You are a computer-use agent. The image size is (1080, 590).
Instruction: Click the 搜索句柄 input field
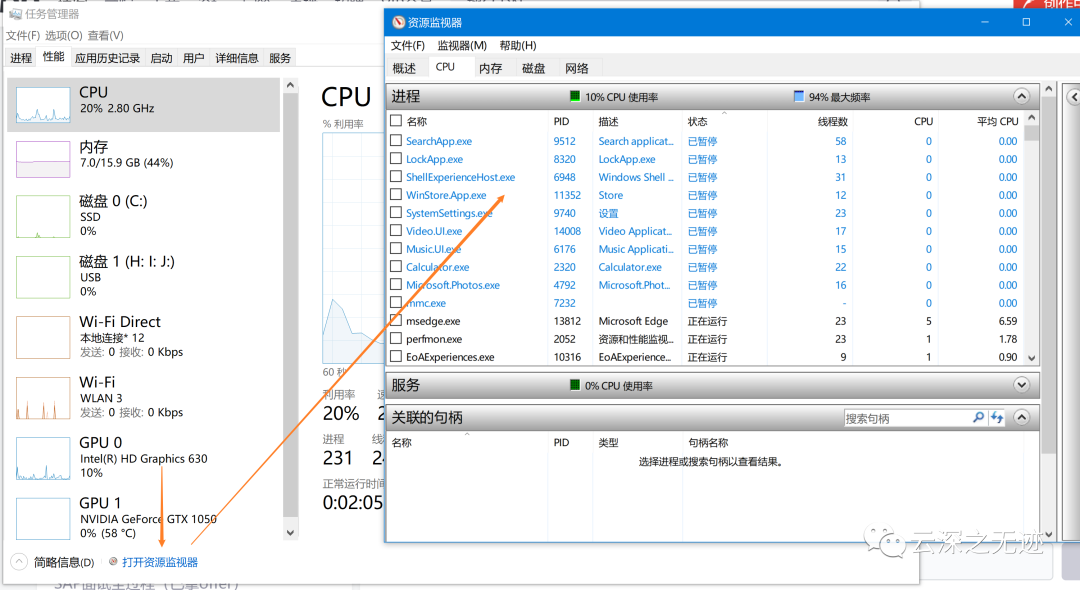pyautogui.click(x=910, y=417)
